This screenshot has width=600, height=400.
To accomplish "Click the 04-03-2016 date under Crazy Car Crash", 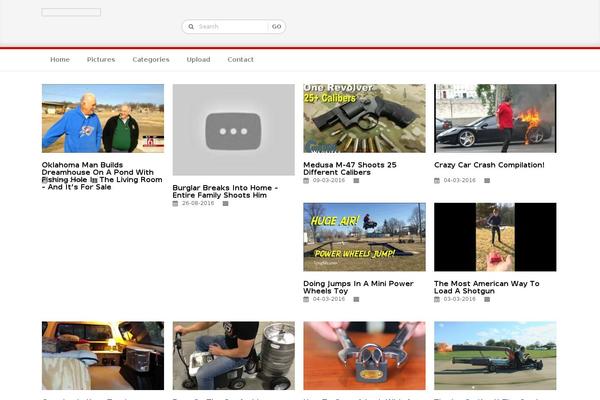I will pyautogui.click(x=460, y=181).
